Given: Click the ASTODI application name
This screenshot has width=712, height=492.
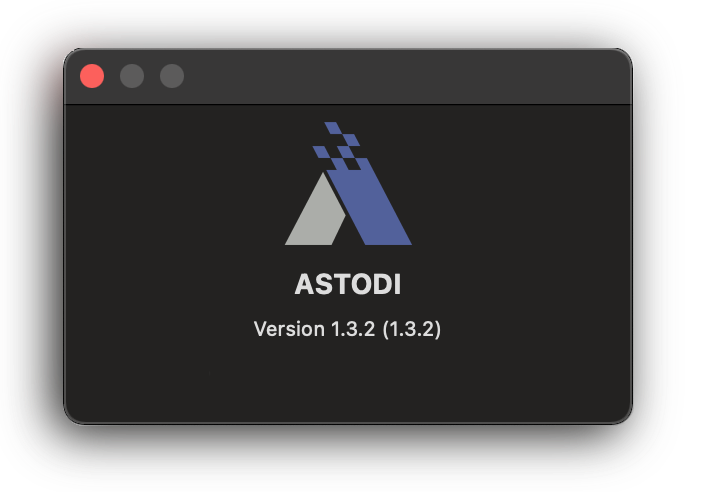Looking at the screenshot, I should (x=348, y=284).
